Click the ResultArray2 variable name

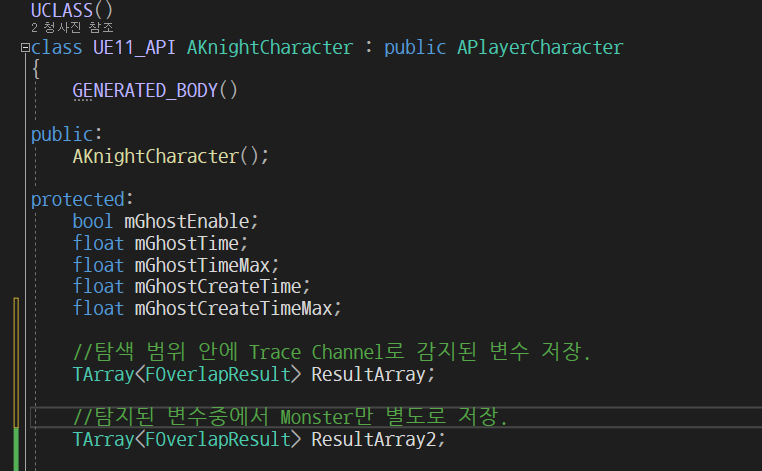[374, 439]
